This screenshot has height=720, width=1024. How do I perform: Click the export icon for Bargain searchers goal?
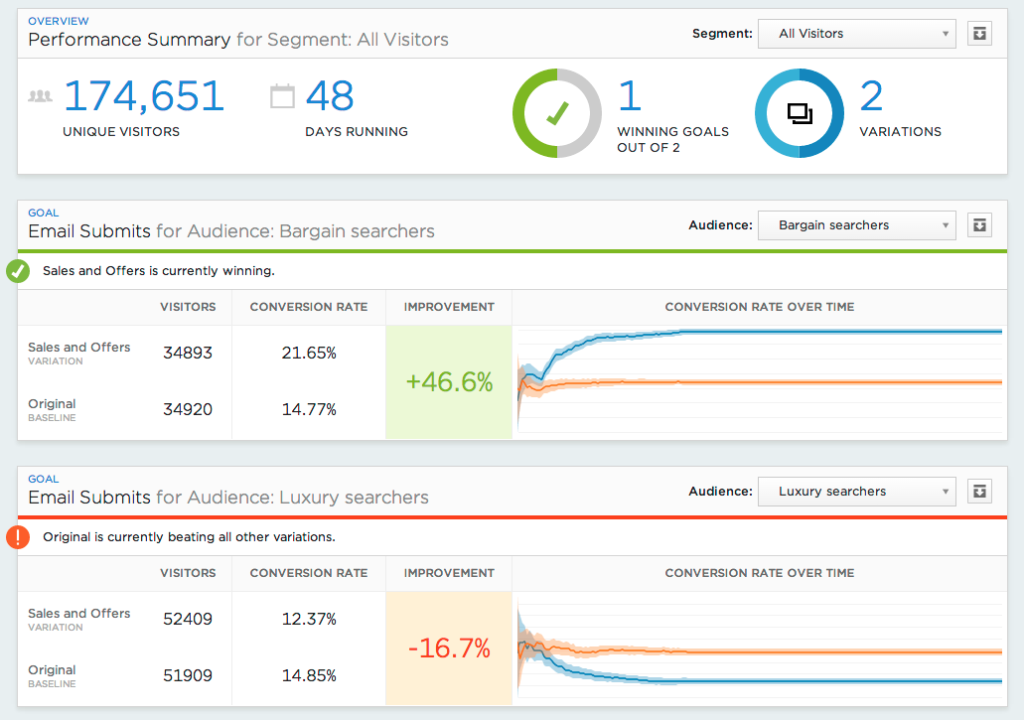pos(979,225)
